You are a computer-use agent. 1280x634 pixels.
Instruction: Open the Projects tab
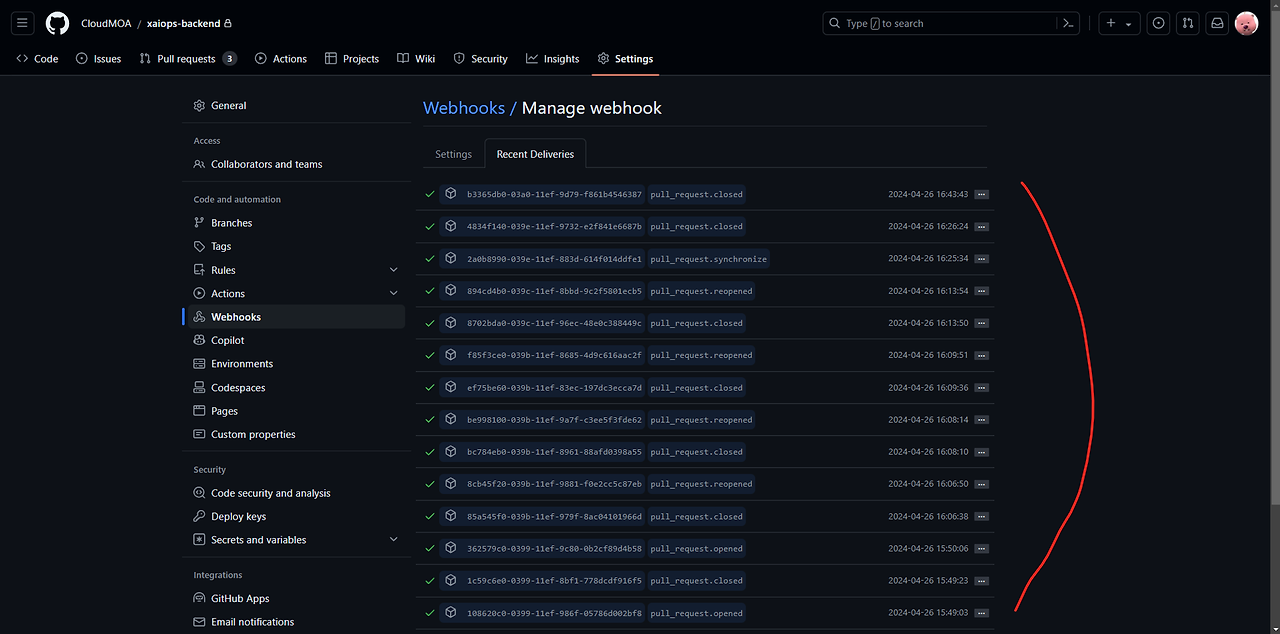352,59
